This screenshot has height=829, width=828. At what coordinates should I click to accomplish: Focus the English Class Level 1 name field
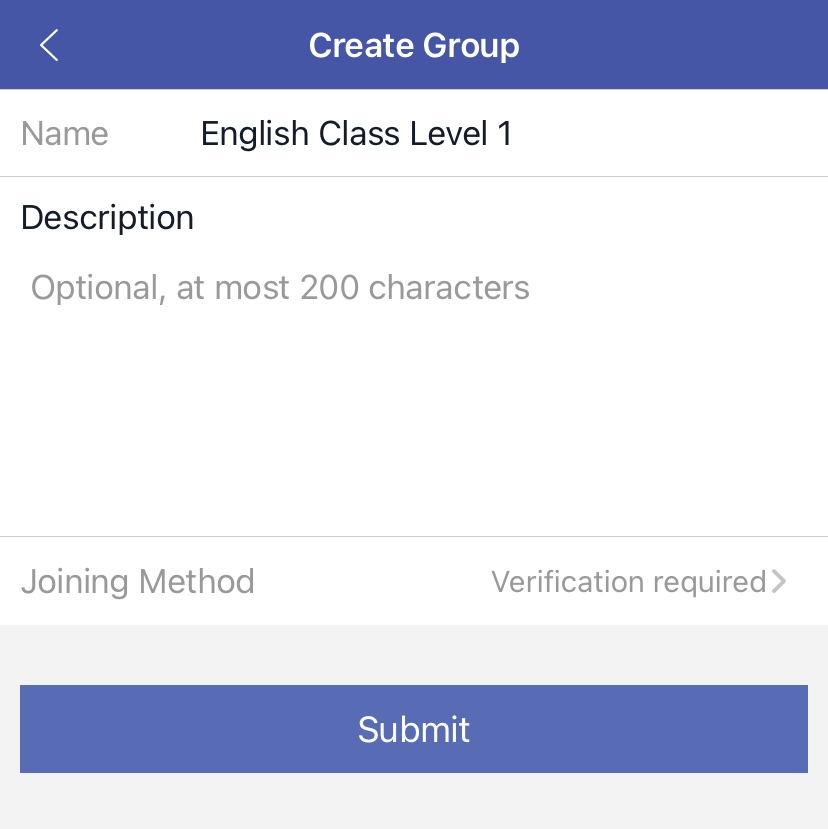coord(356,134)
